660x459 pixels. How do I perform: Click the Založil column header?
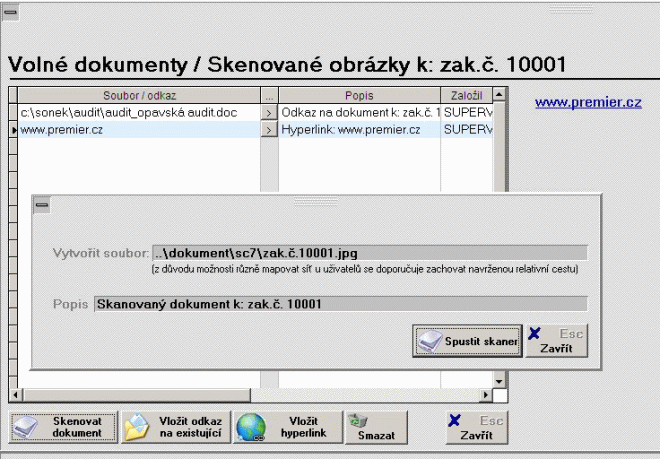(x=466, y=96)
